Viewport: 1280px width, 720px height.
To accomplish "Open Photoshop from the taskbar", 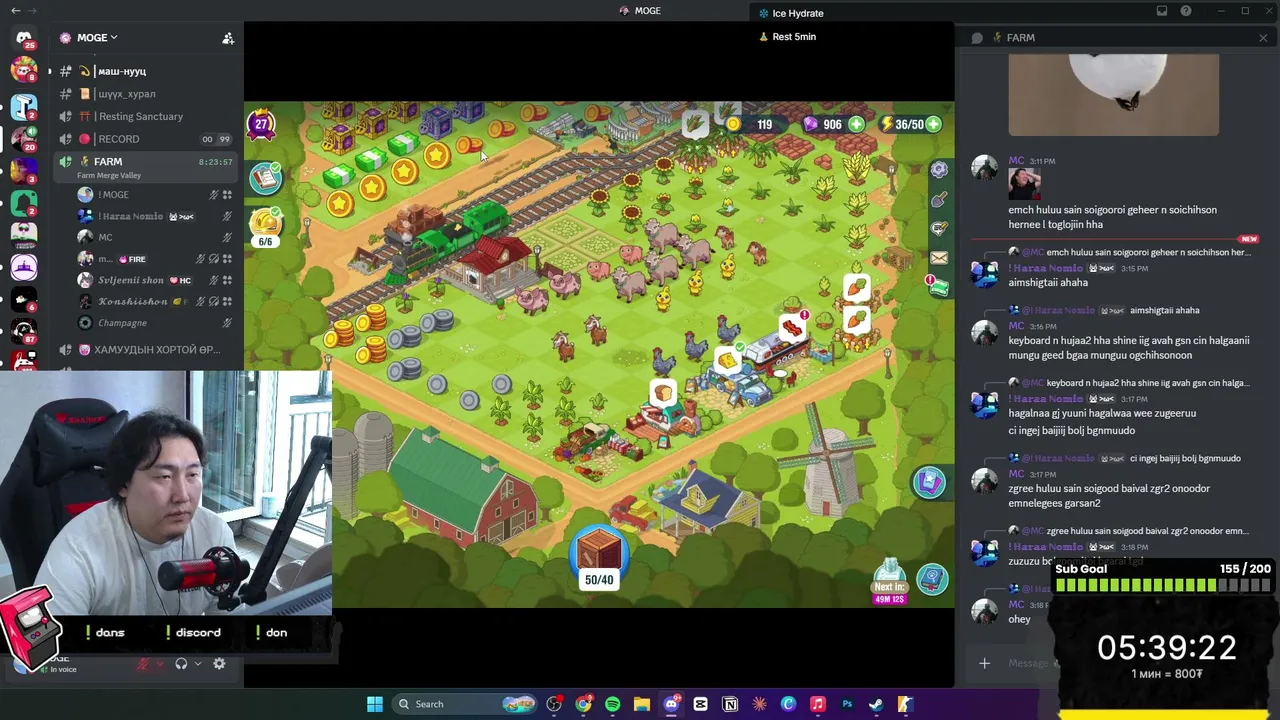I will pyautogui.click(x=847, y=704).
